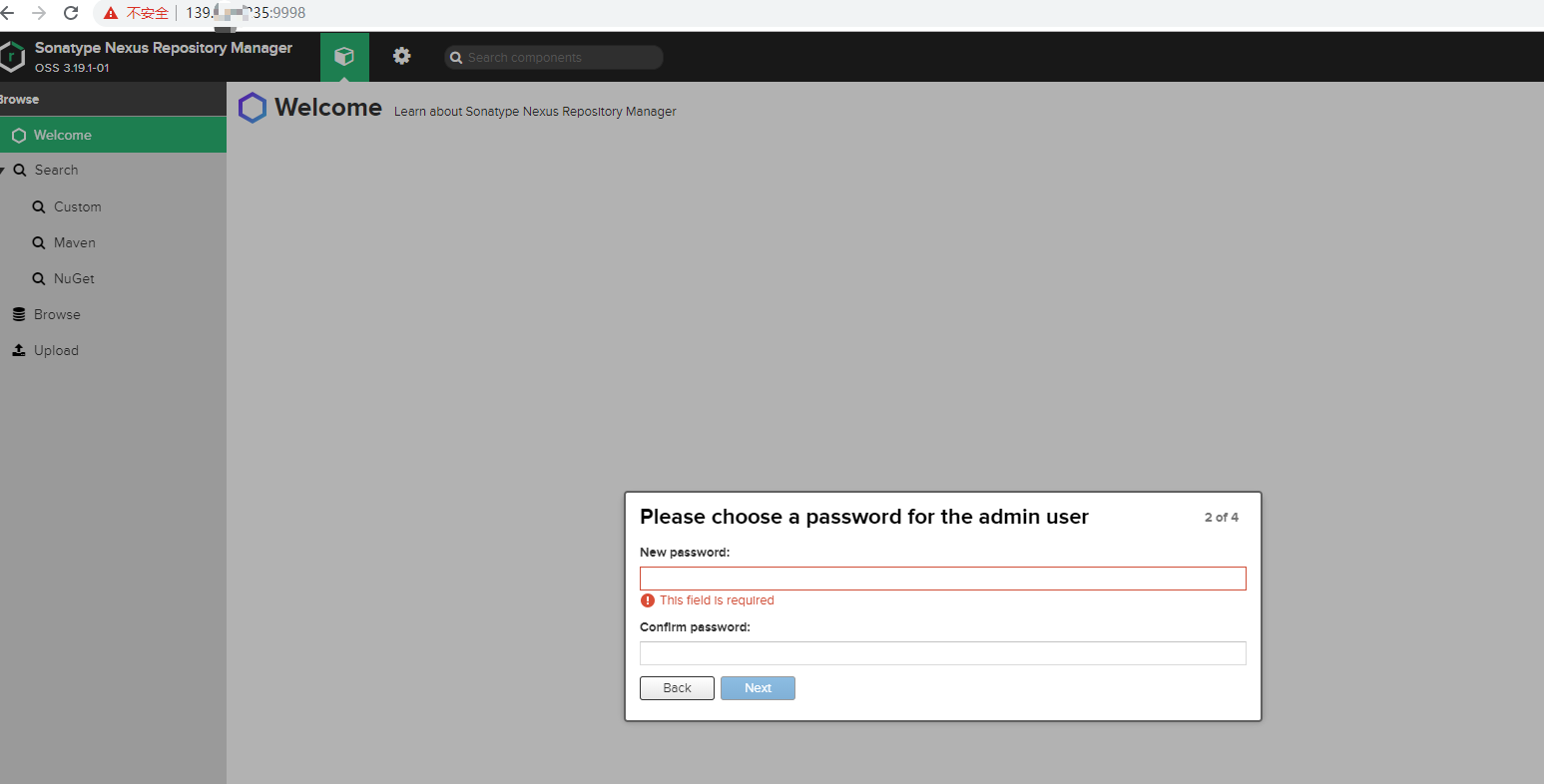Click the magnifier icon beside Custom
The image size is (1544, 784).
39,206
